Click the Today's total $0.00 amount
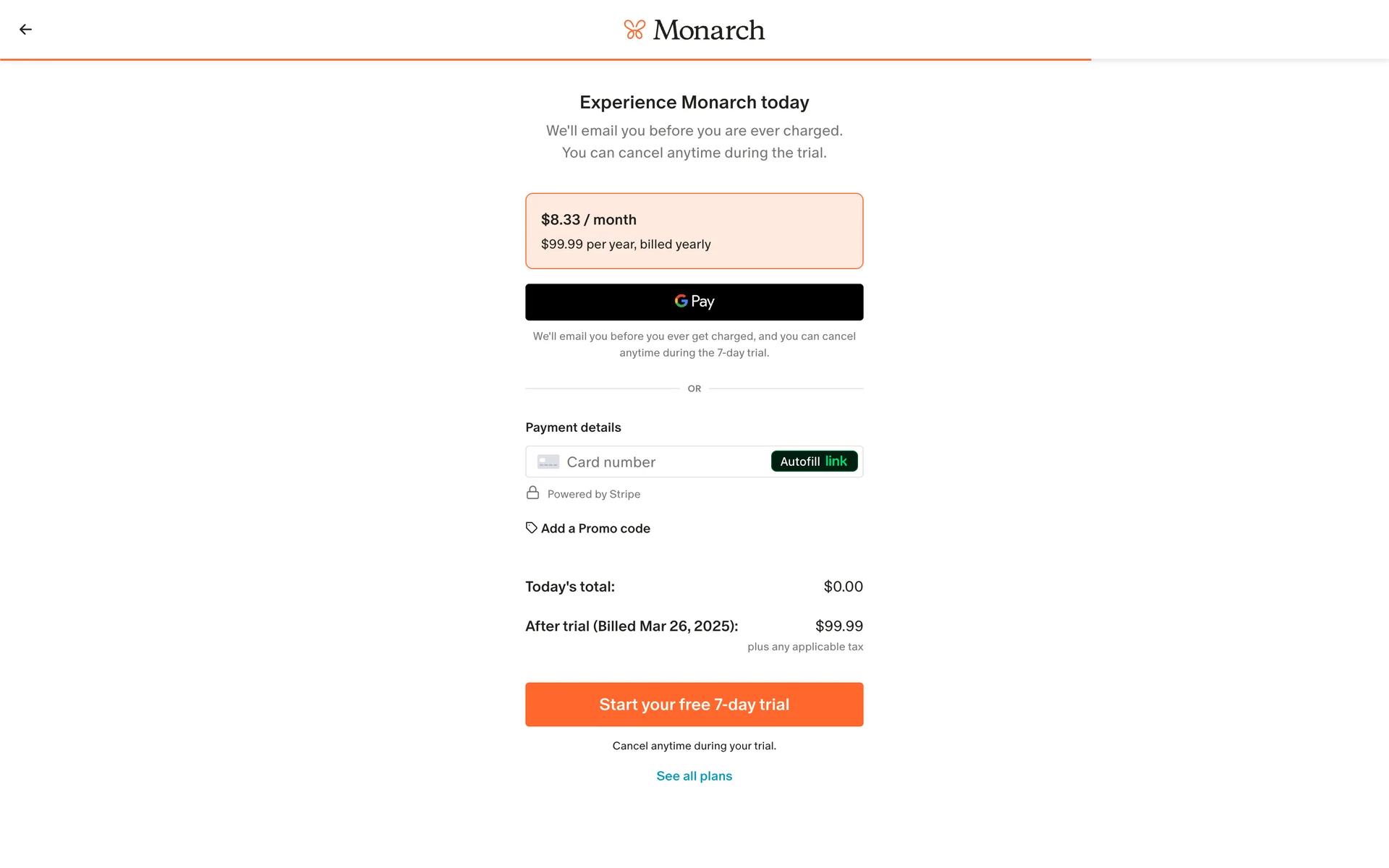 click(x=843, y=587)
